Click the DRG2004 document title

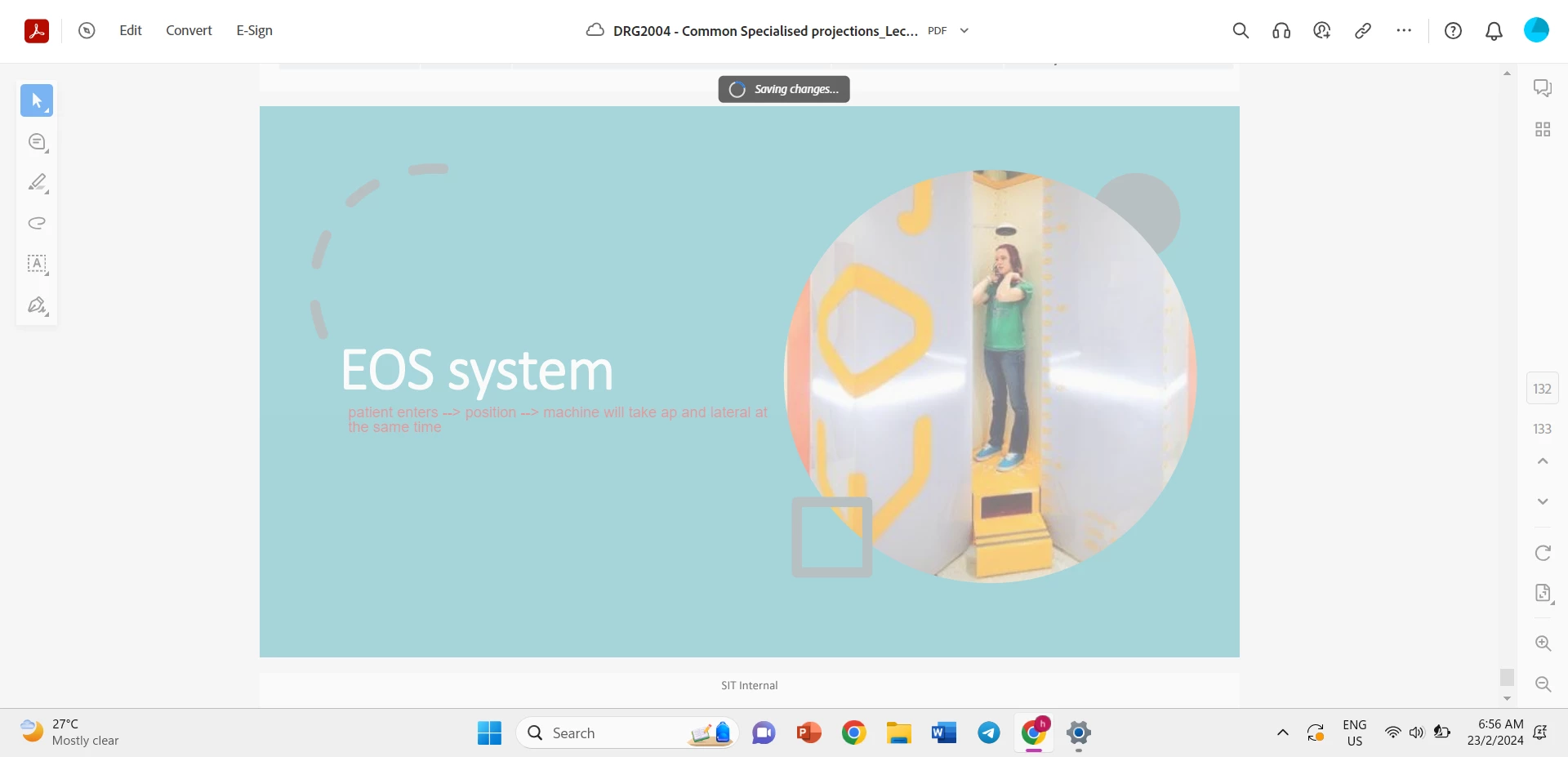click(x=765, y=31)
